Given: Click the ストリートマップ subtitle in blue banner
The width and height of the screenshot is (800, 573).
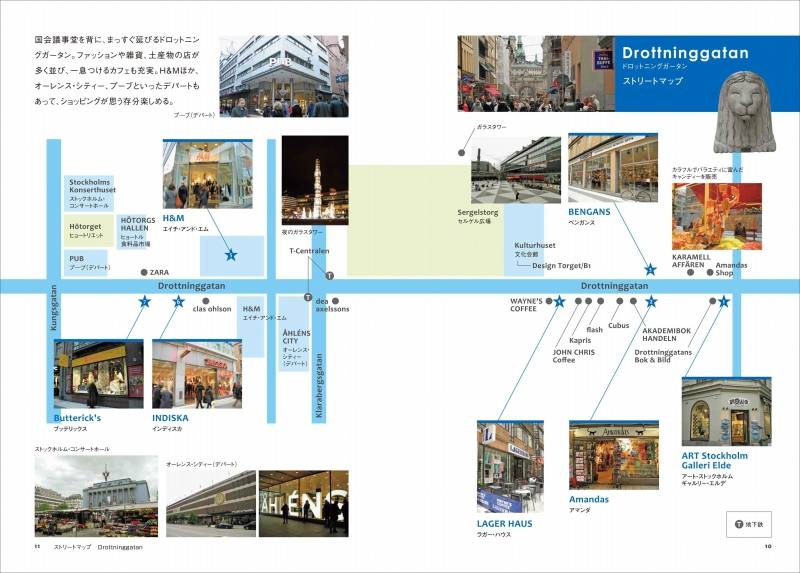Looking at the screenshot, I should pos(653,81).
